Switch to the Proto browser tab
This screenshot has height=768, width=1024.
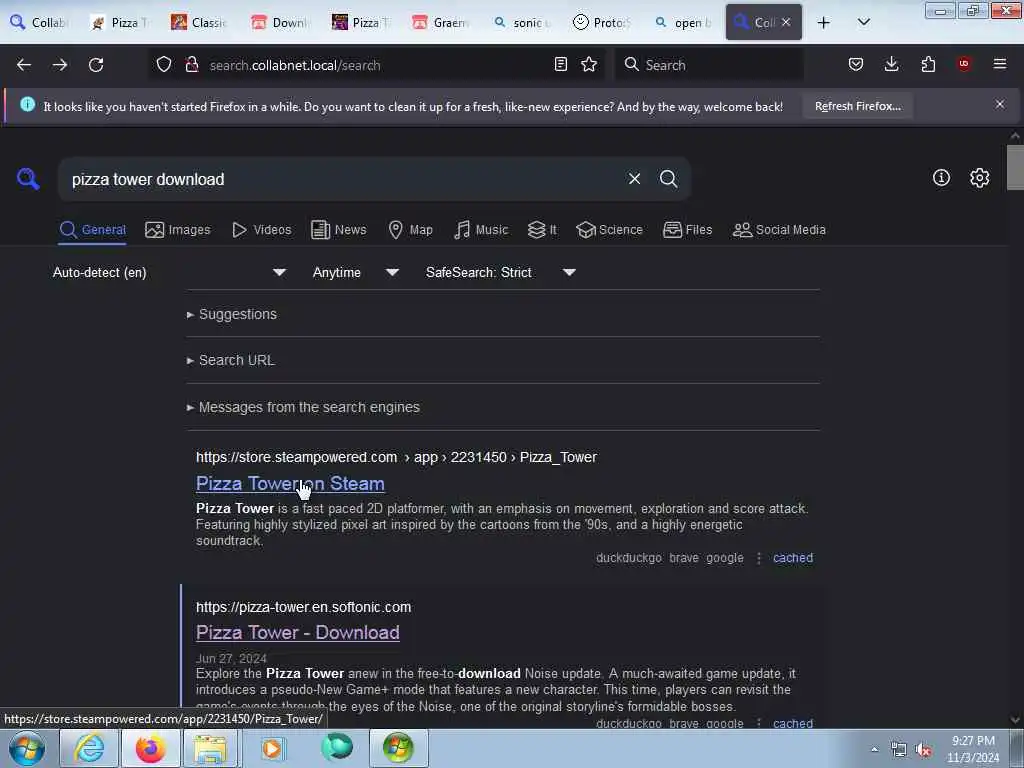click(x=601, y=23)
